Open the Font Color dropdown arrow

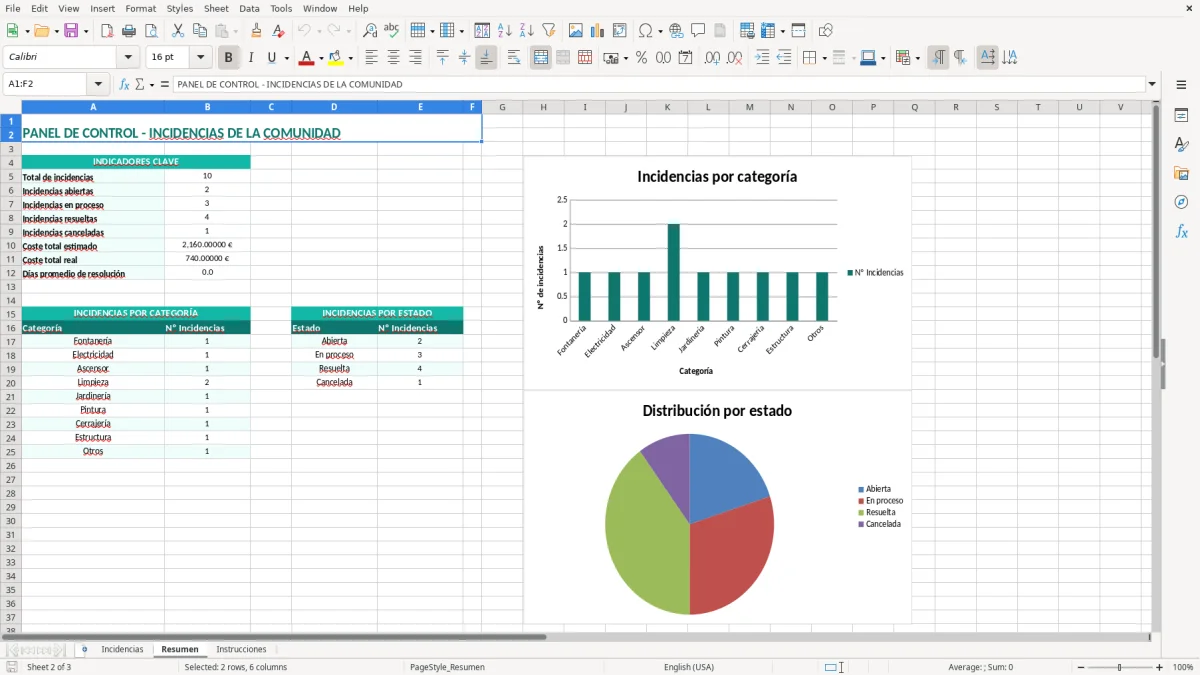coord(321,58)
